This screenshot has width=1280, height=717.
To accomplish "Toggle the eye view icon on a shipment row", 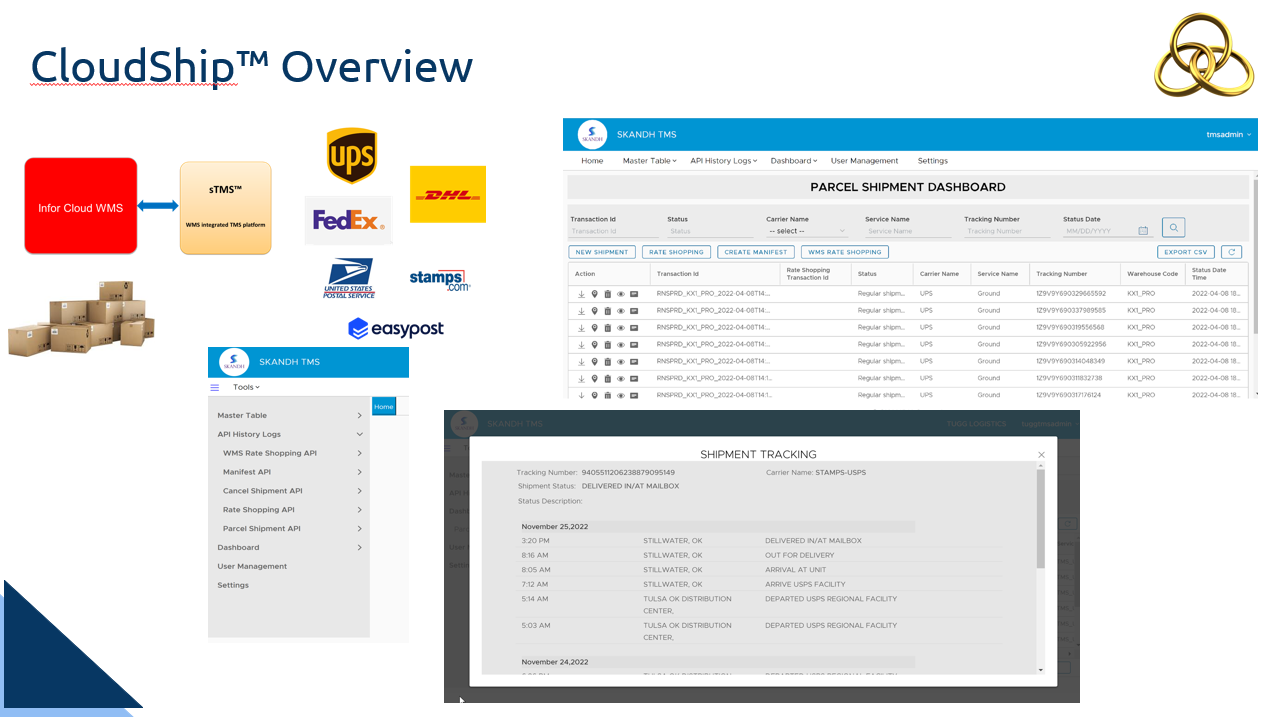I will [622, 293].
